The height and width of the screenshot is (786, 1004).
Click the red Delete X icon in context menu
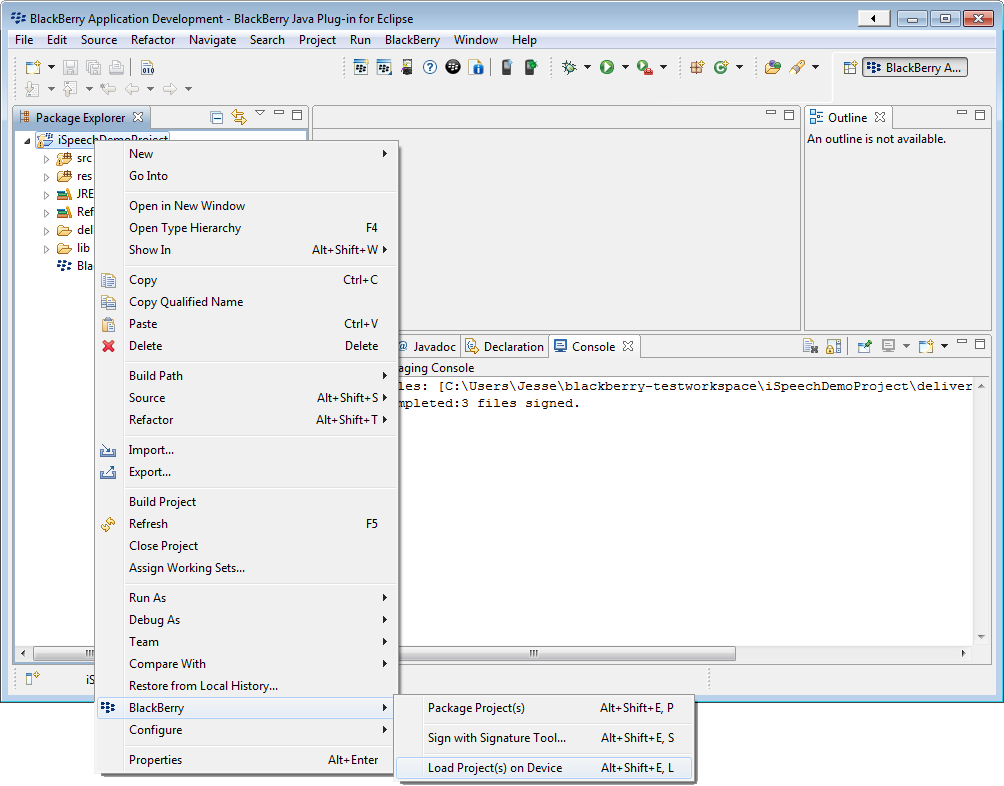pos(109,346)
